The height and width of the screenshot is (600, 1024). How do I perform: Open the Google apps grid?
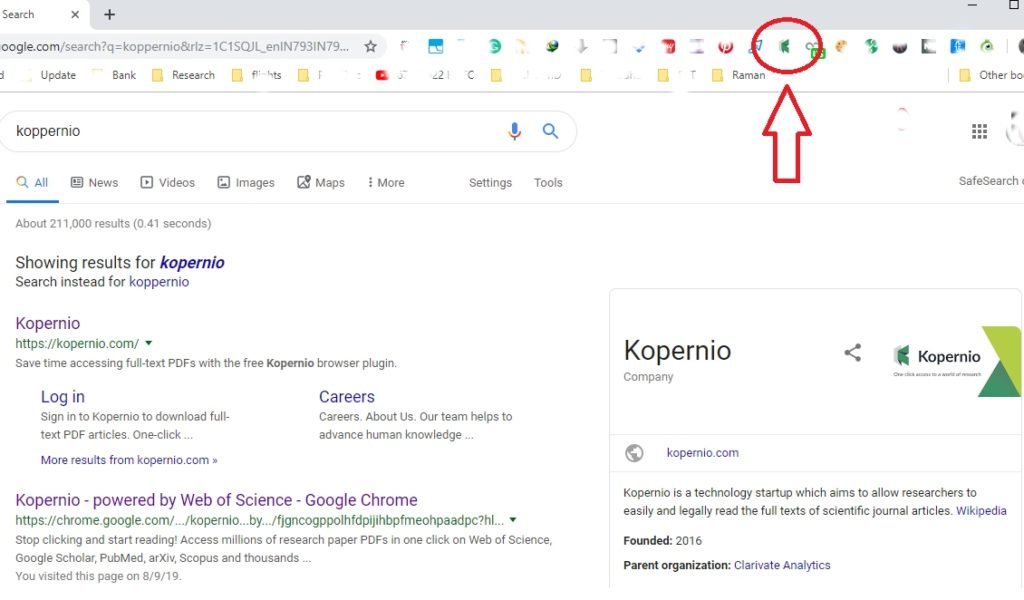(979, 132)
